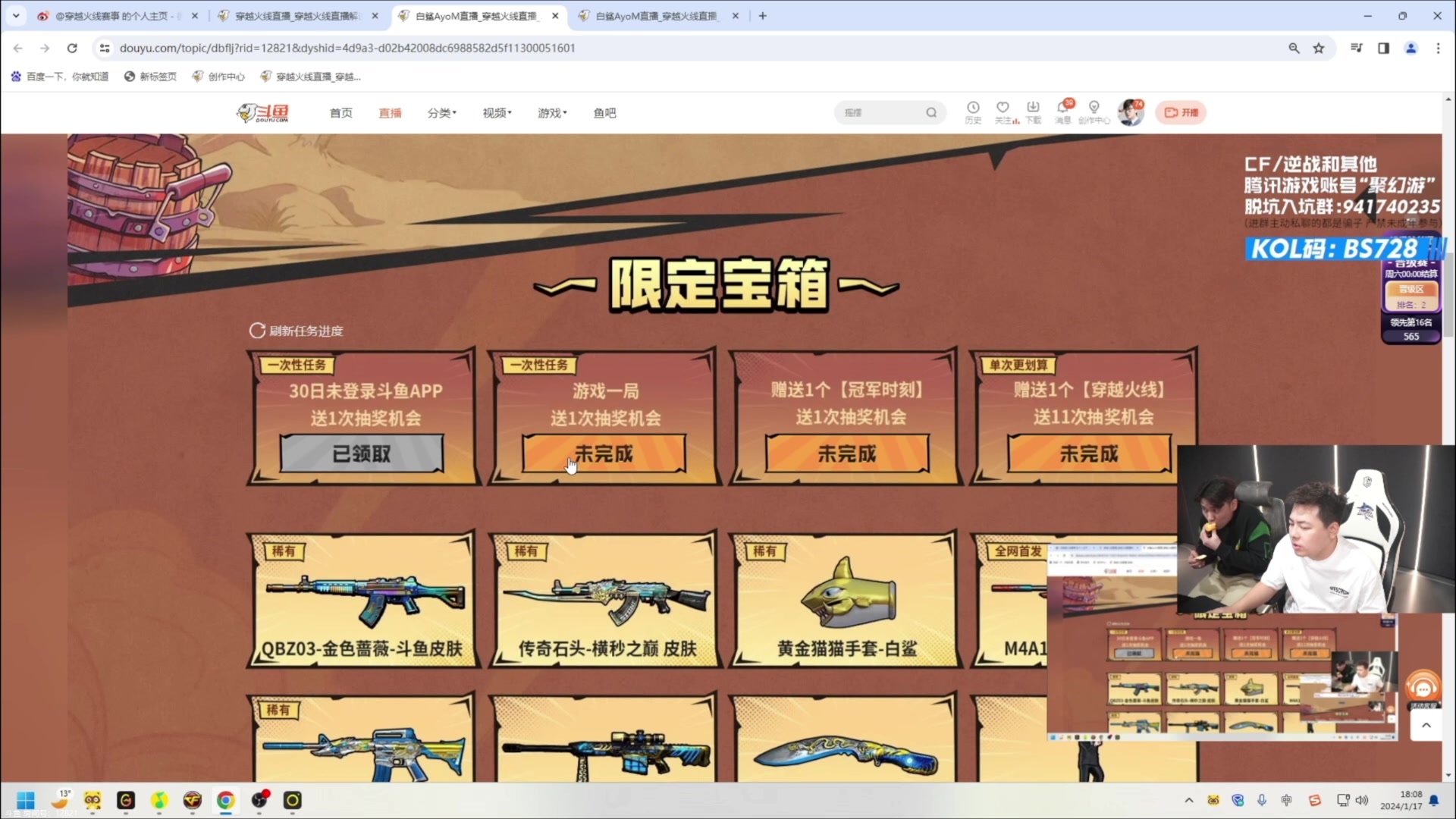Open the QQ Music icon in taskbar
This screenshot has height=819, width=1456.
tap(159, 801)
